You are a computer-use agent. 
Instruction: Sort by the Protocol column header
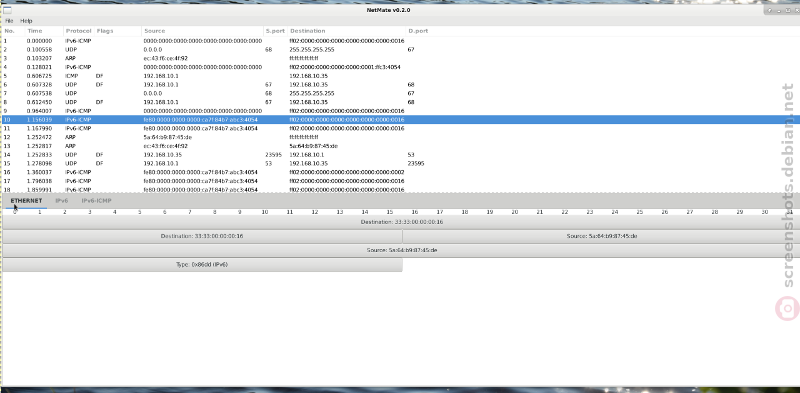pyautogui.click(x=79, y=31)
